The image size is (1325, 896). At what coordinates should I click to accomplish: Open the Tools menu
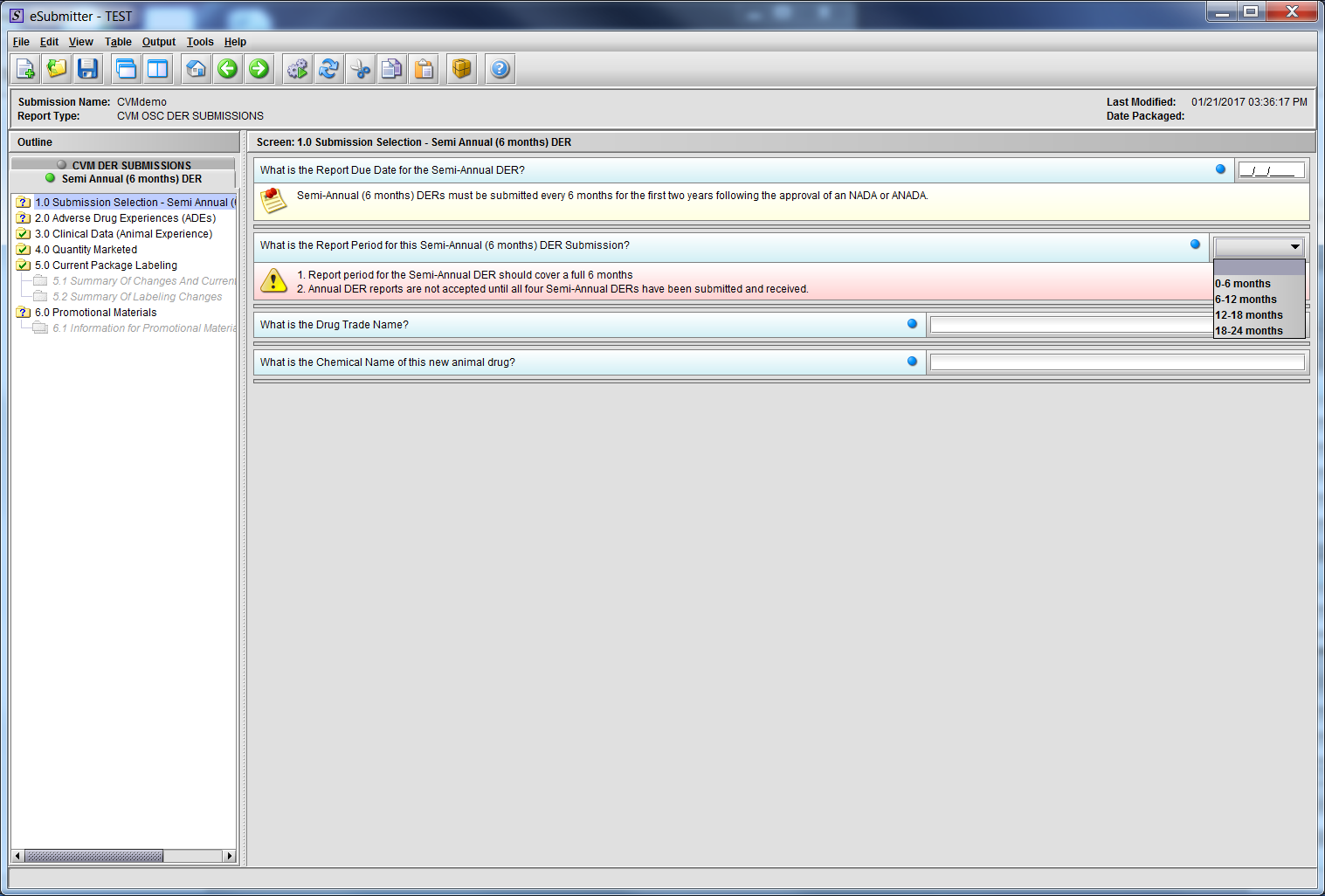[x=200, y=42]
